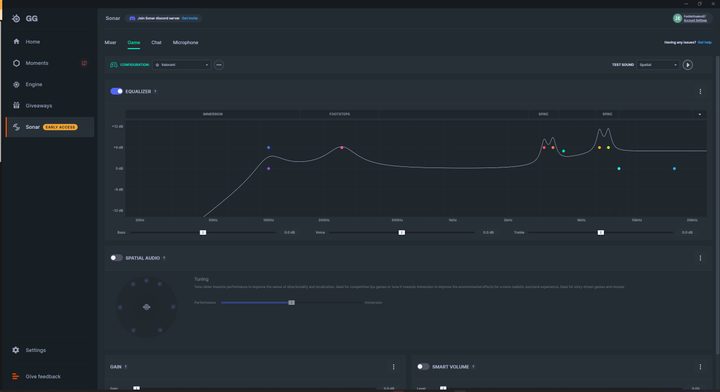Play the test sound

(687, 65)
